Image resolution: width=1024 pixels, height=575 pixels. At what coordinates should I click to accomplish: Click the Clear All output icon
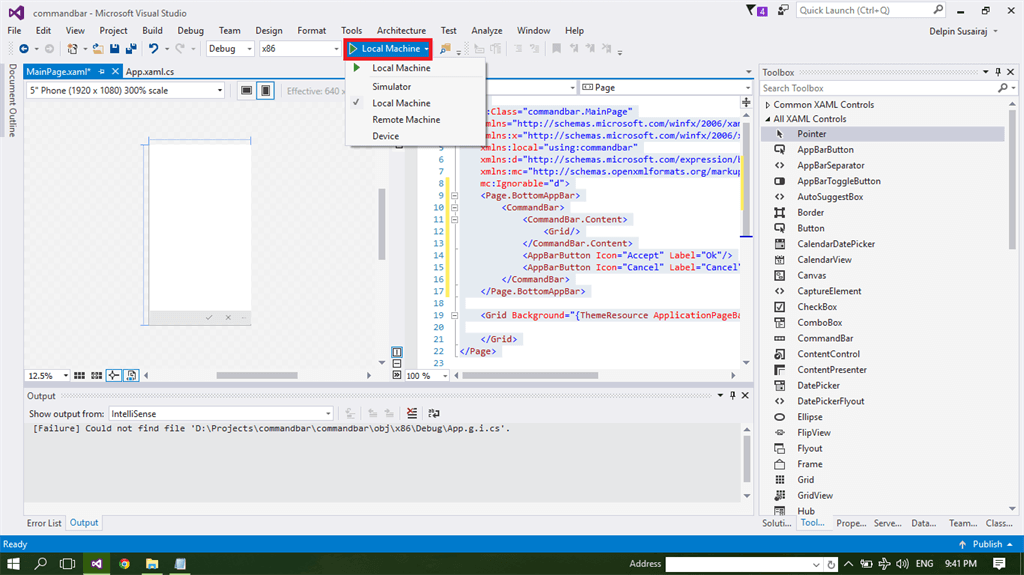(x=412, y=413)
